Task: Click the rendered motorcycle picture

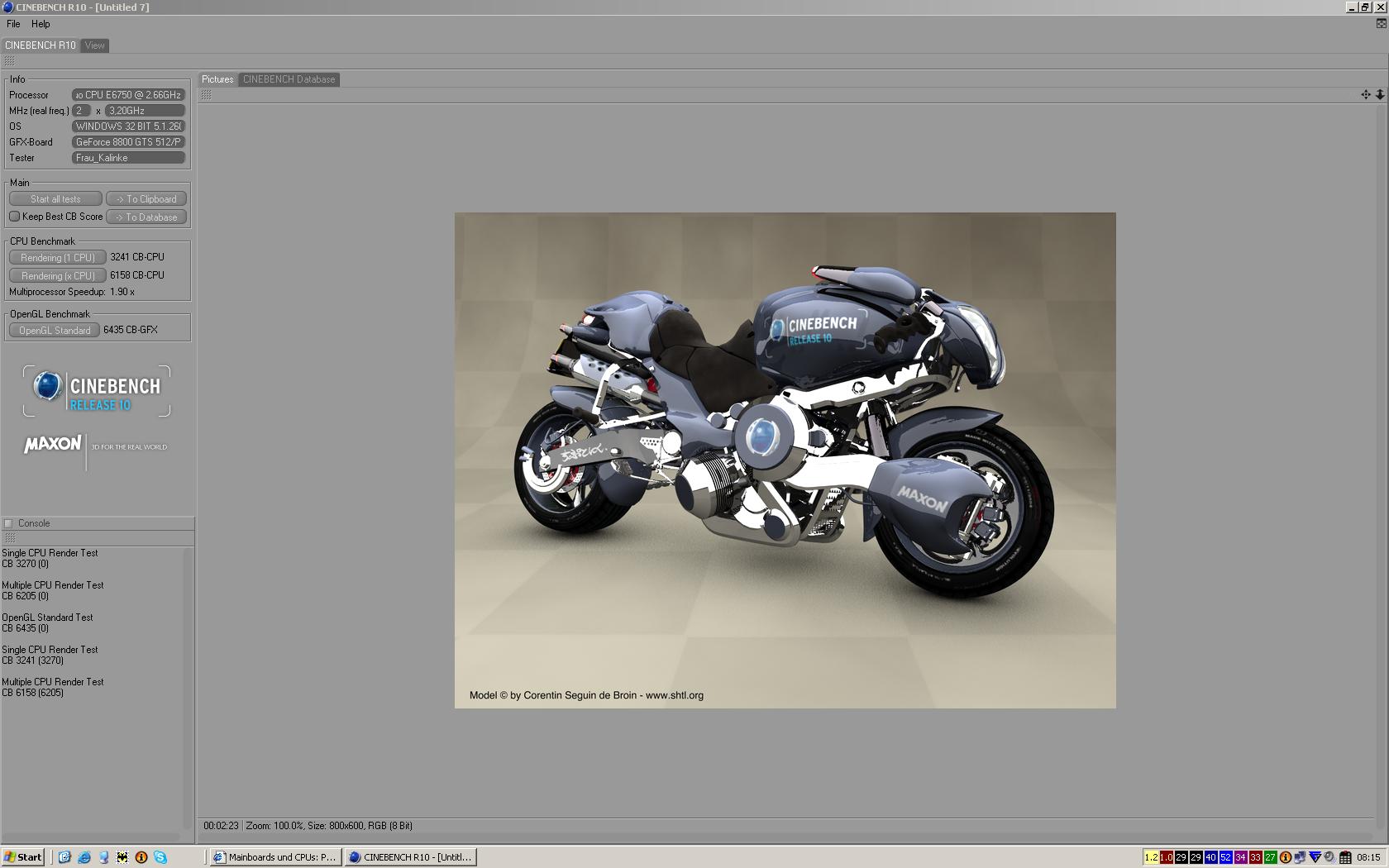Action: click(x=785, y=460)
